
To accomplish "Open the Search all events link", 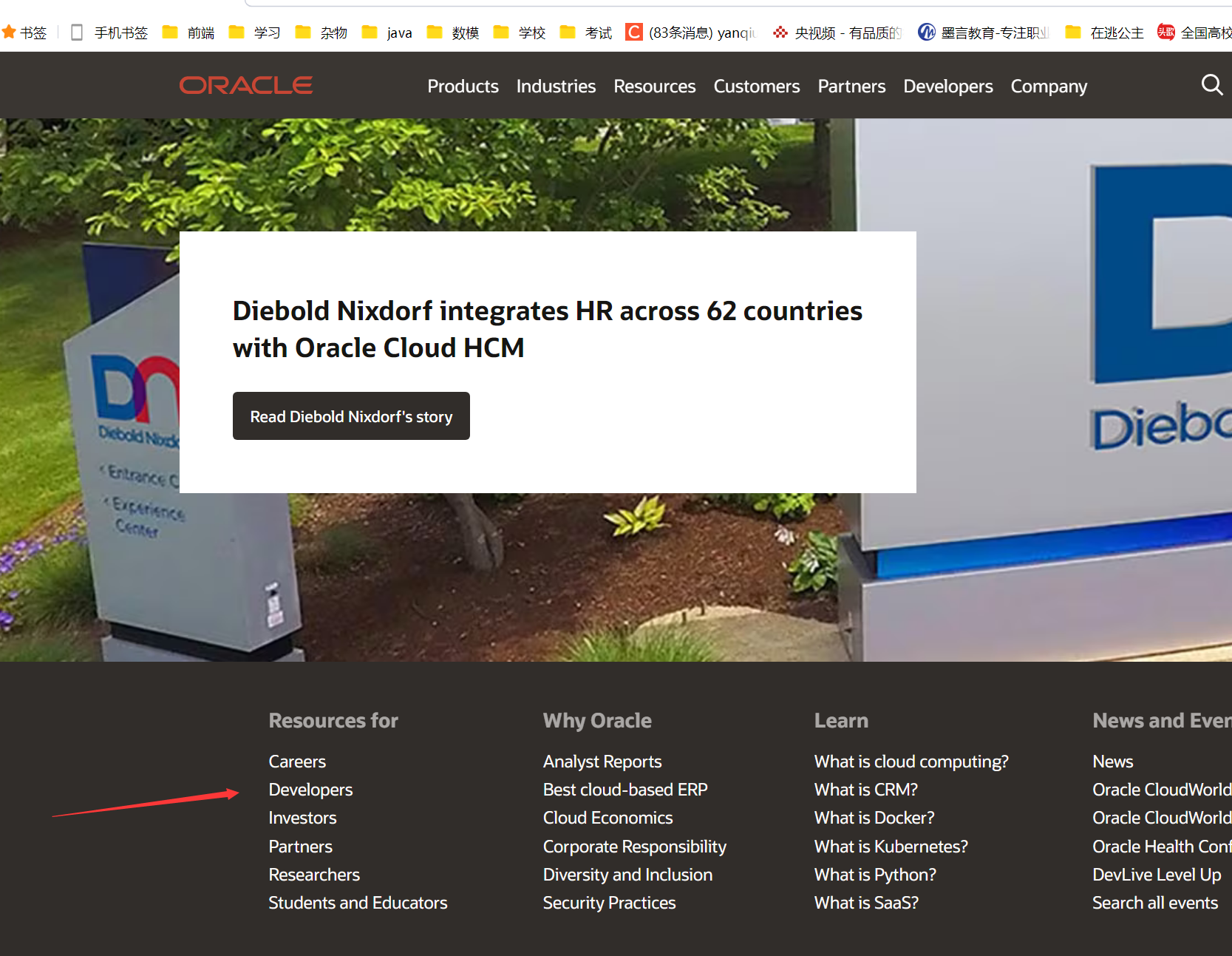I will coord(1155,903).
